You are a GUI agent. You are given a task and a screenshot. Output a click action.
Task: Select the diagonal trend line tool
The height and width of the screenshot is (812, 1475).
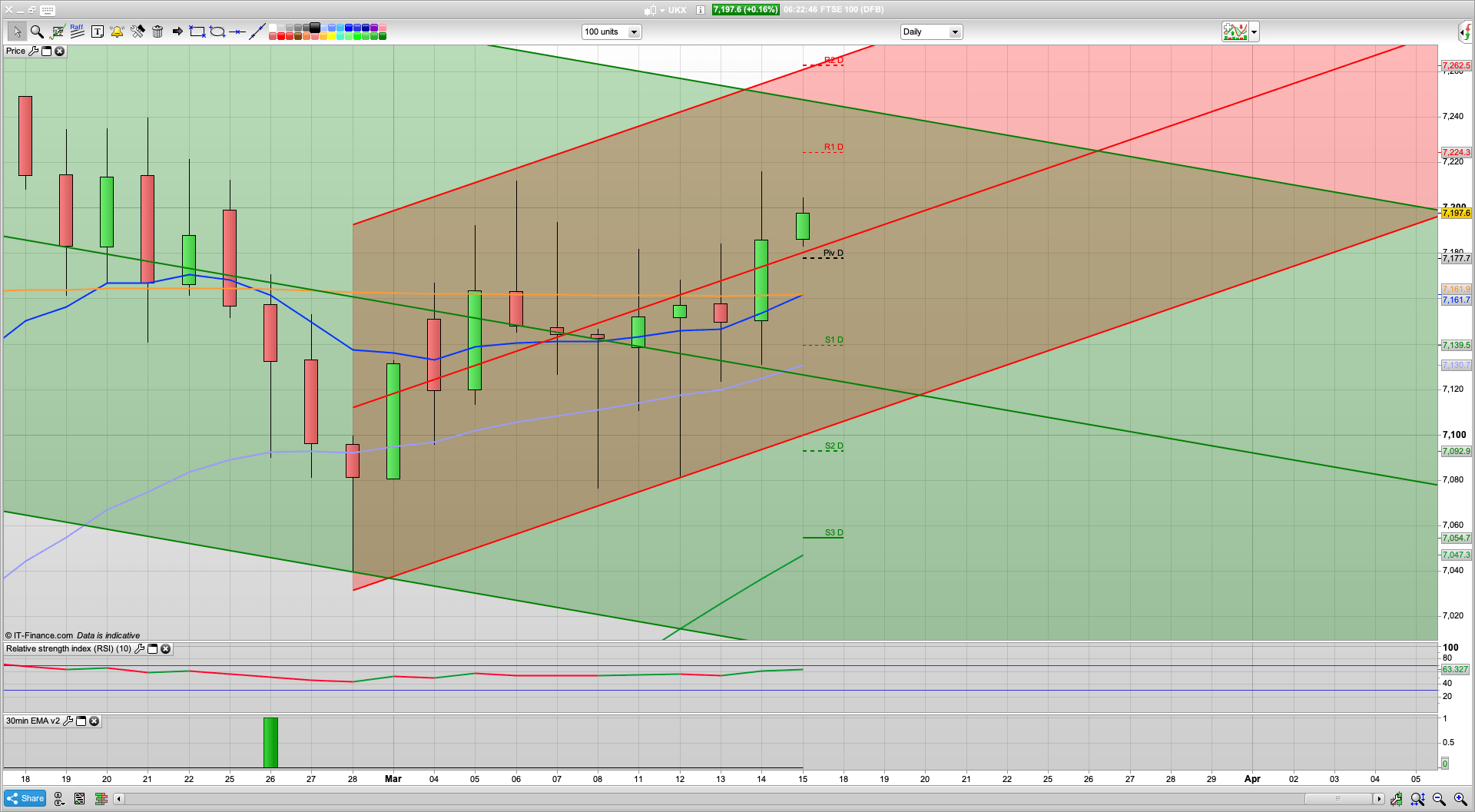[257, 31]
